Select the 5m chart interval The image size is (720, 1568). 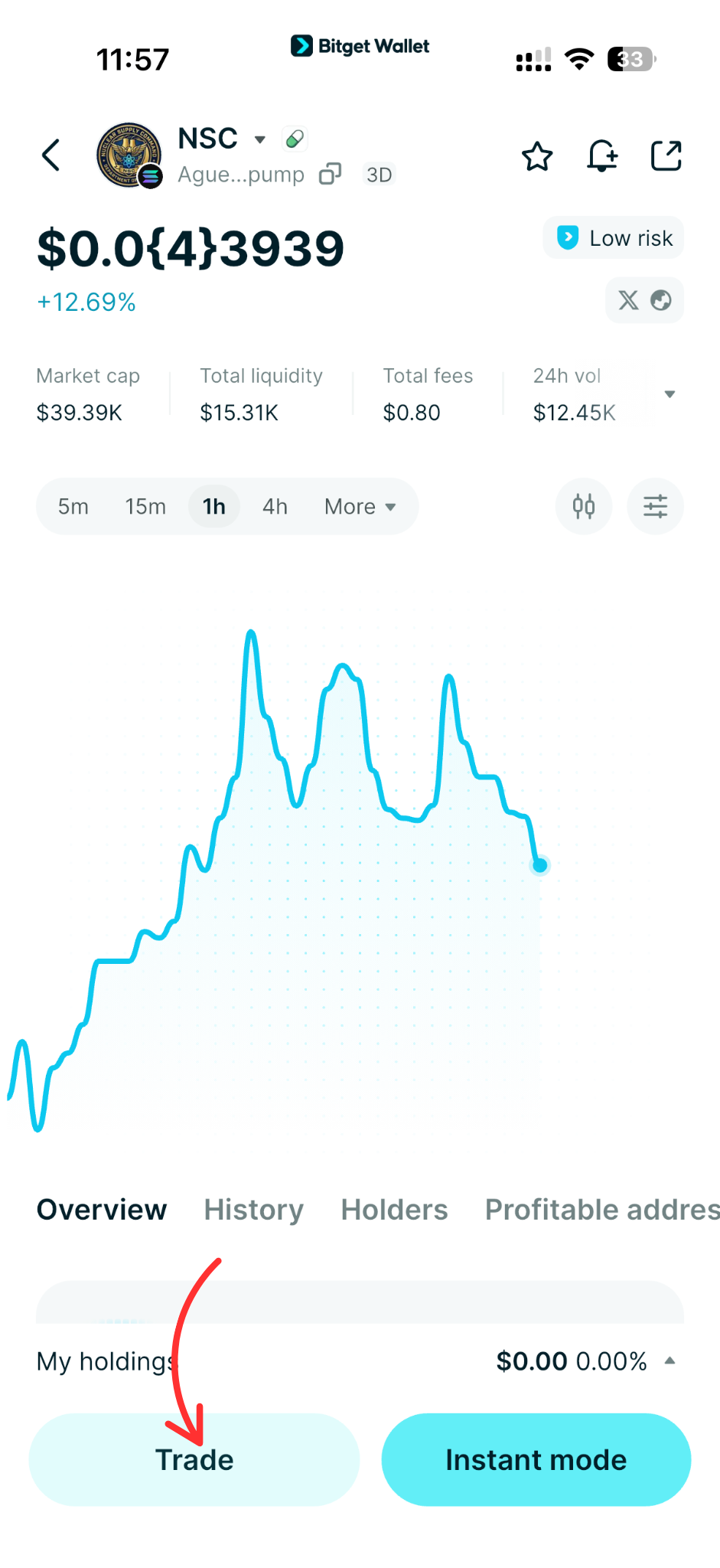(73, 507)
